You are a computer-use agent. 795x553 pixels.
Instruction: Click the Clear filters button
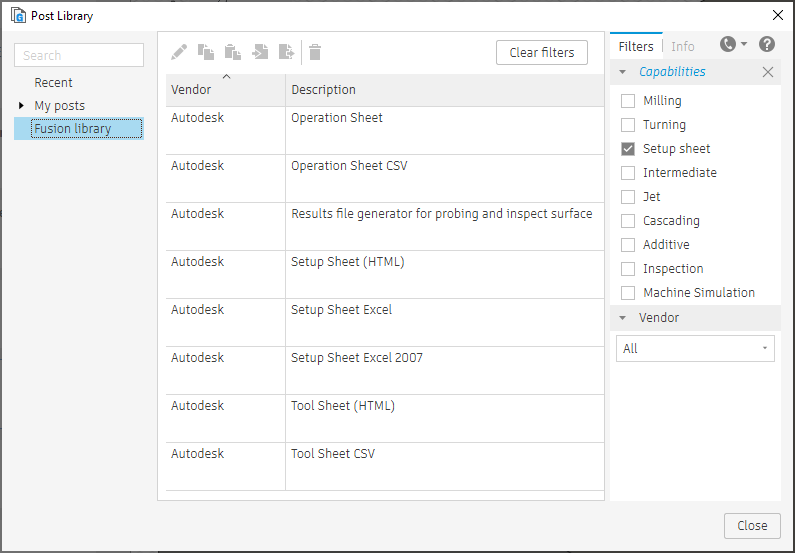click(541, 52)
